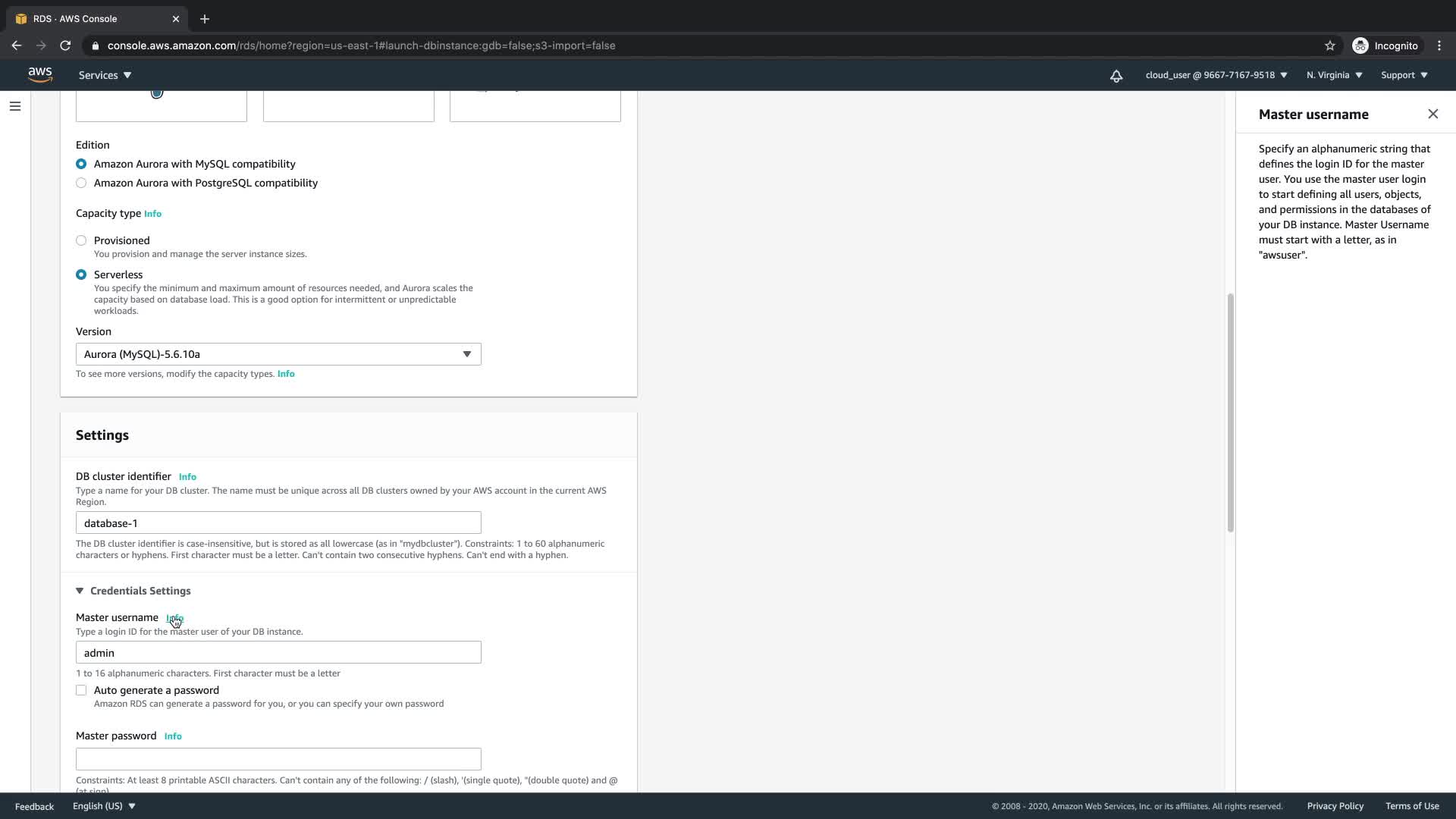The height and width of the screenshot is (819, 1456).
Task: Collapse the Credentials Settings section
Action: tap(80, 591)
